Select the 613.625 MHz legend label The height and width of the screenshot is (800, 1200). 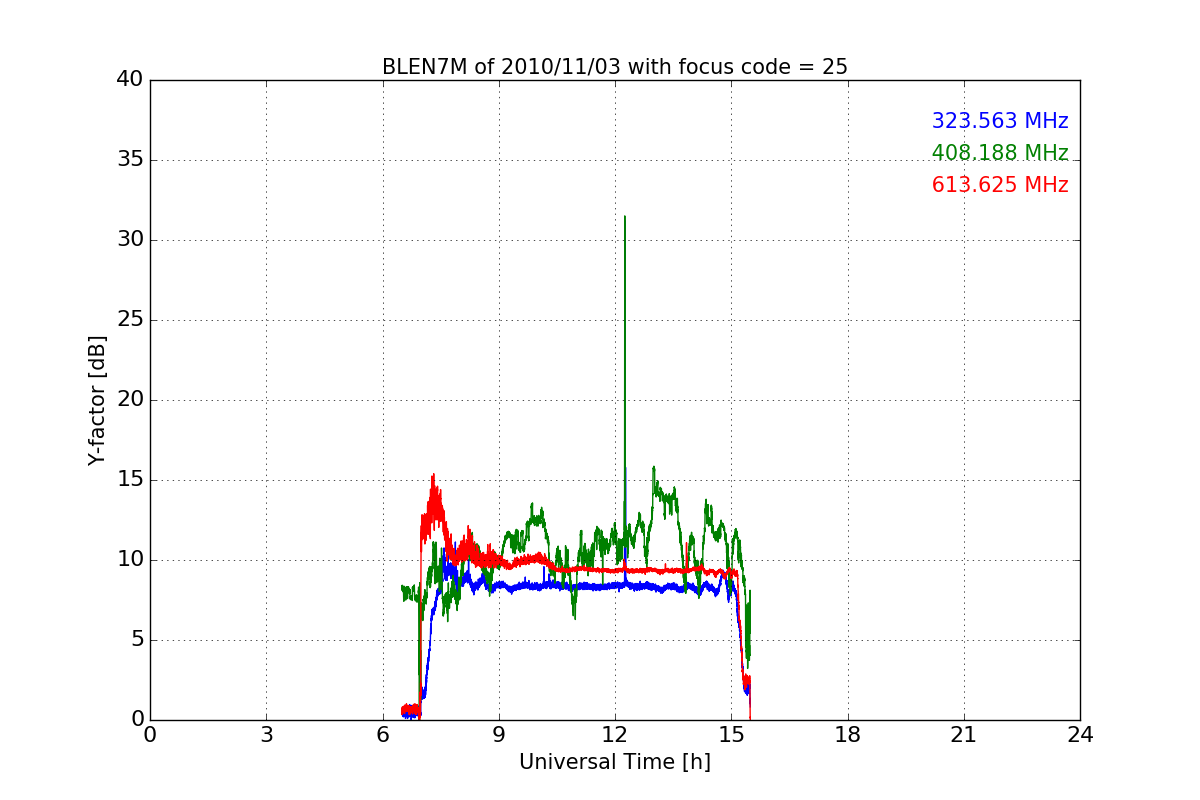1000,185
